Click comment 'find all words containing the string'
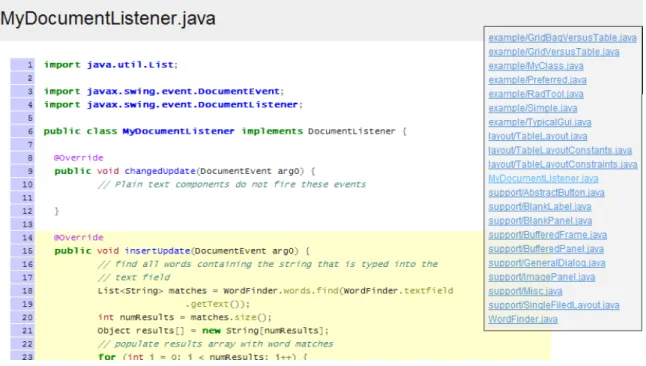 268,264
